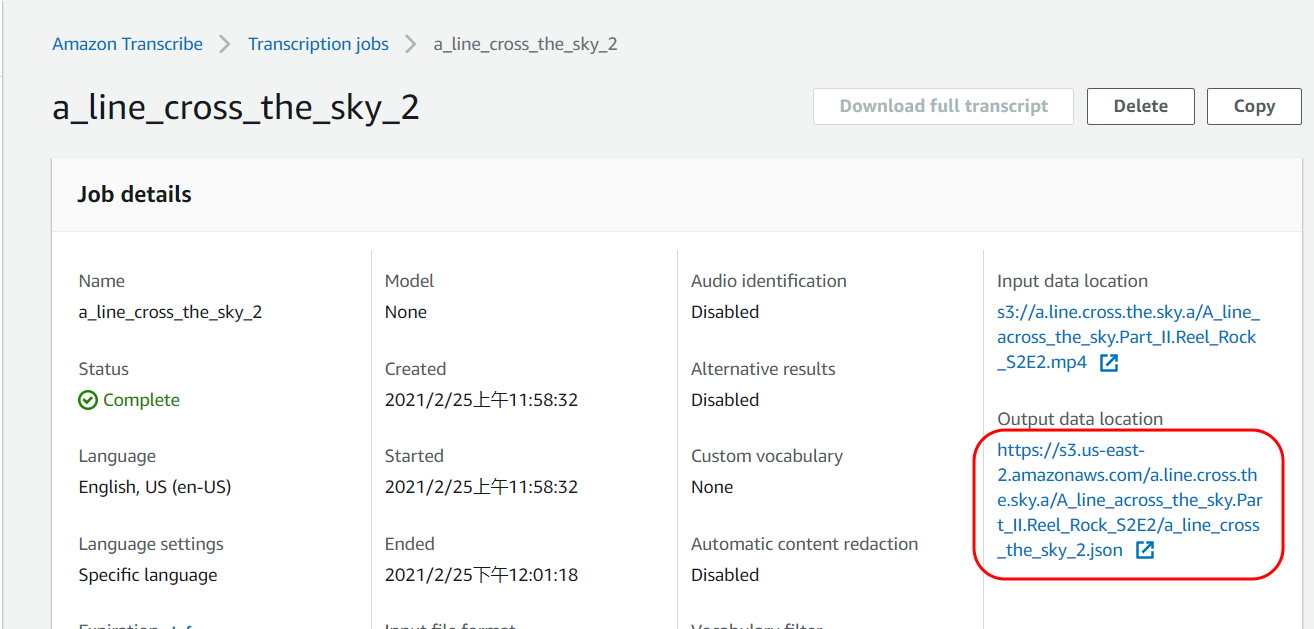Image resolution: width=1314 pixels, height=629 pixels.
Task: Click chevron separator after Amazon Transcribe breadcrumb
Action: (x=225, y=44)
